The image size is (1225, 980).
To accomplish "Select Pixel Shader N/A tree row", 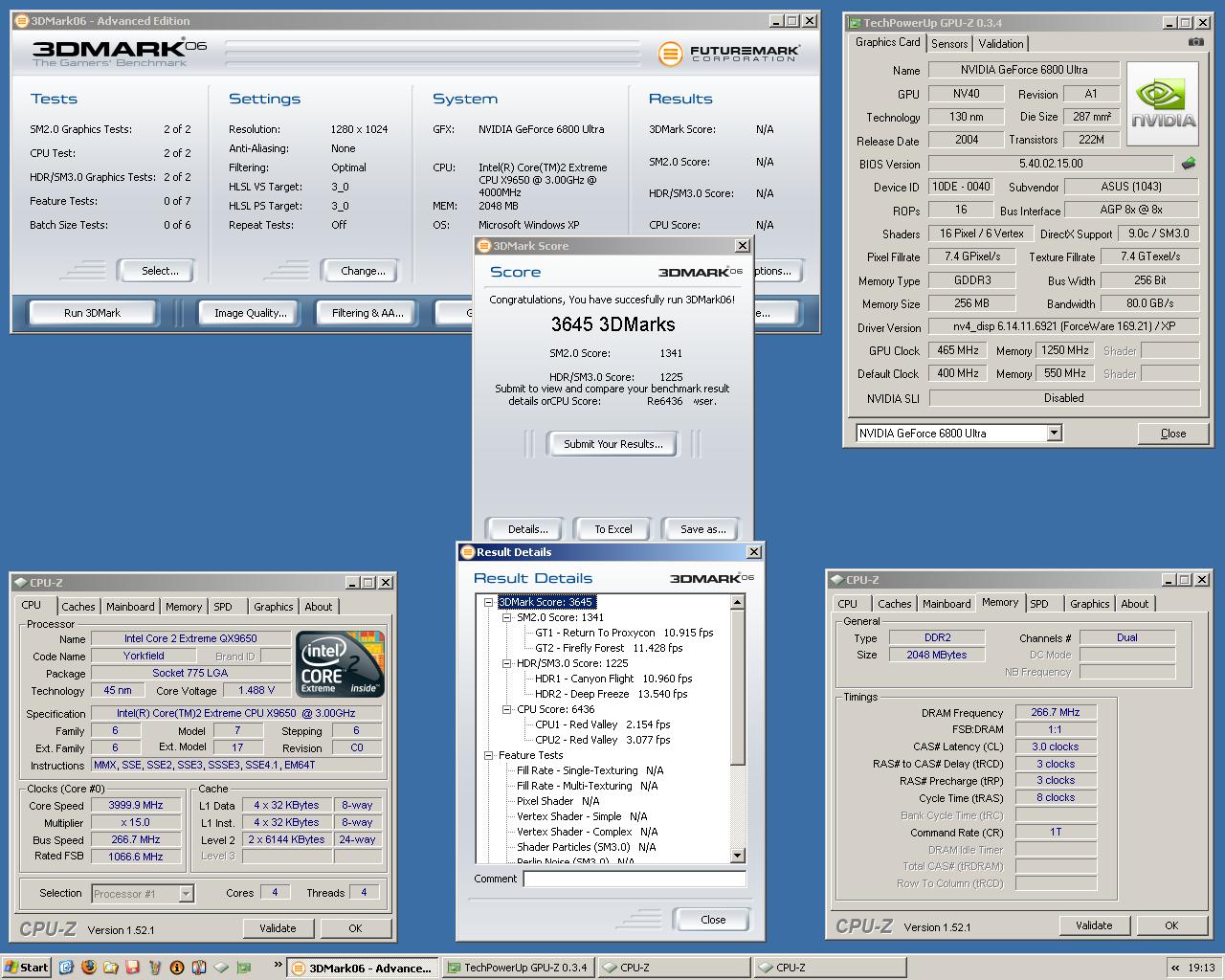I will coord(558,801).
